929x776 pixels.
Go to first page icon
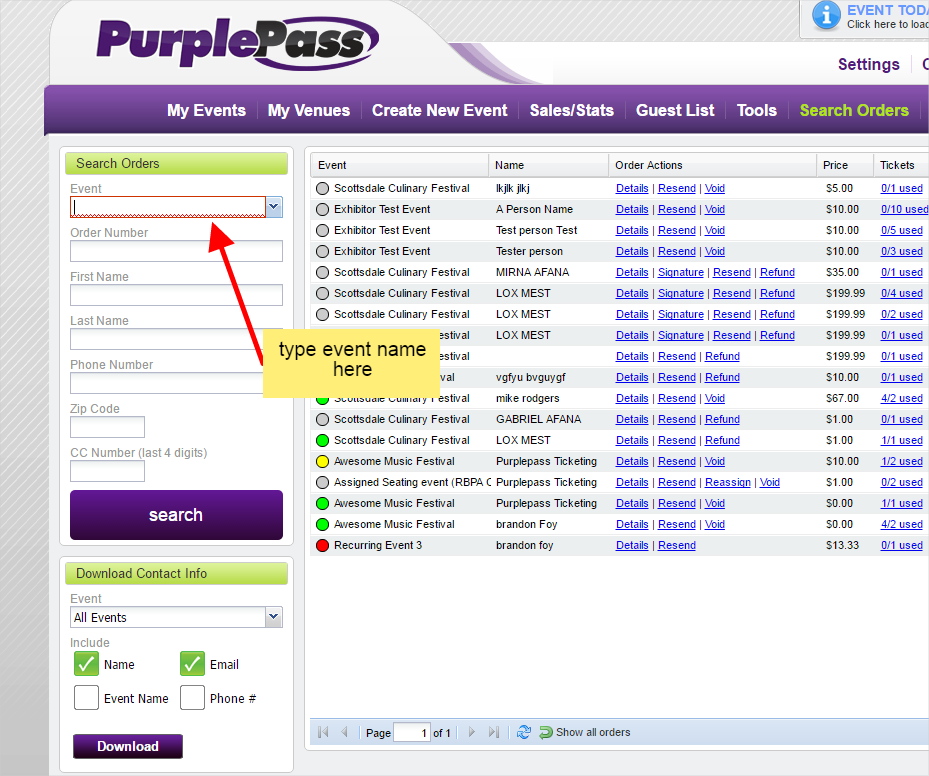(323, 732)
